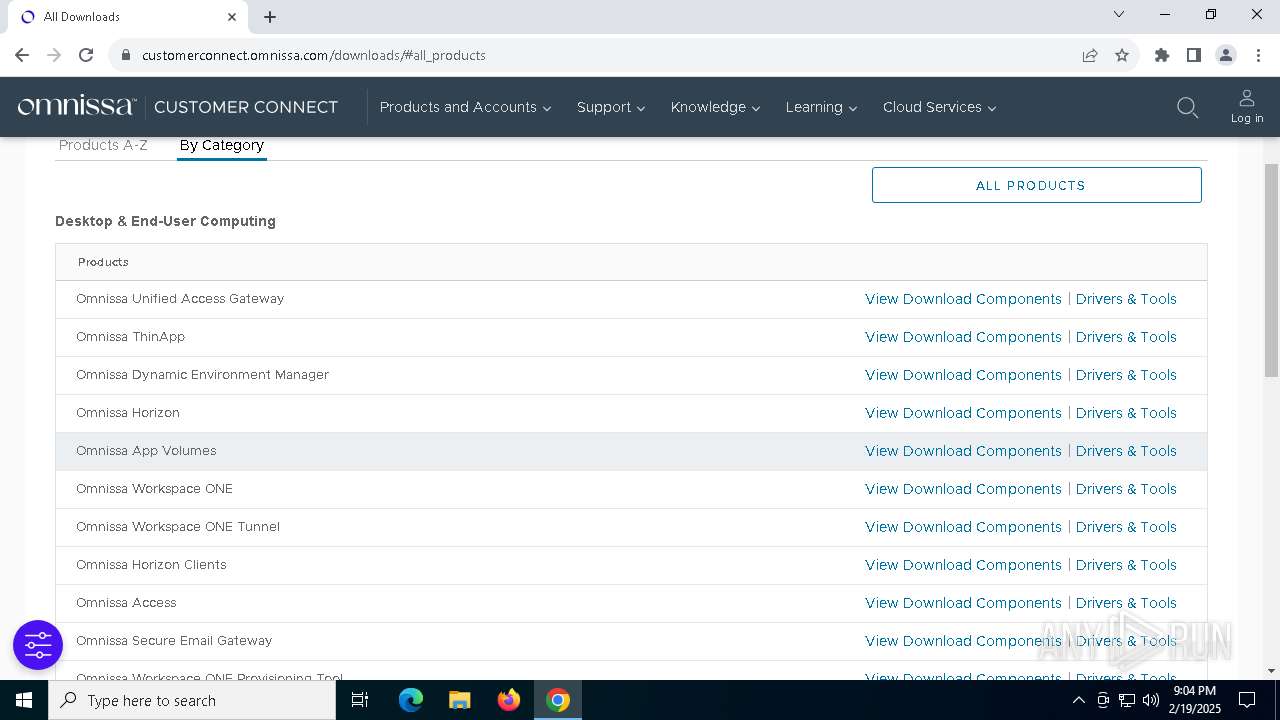Open a new browser tab
This screenshot has width=1280, height=720.
[x=270, y=17]
